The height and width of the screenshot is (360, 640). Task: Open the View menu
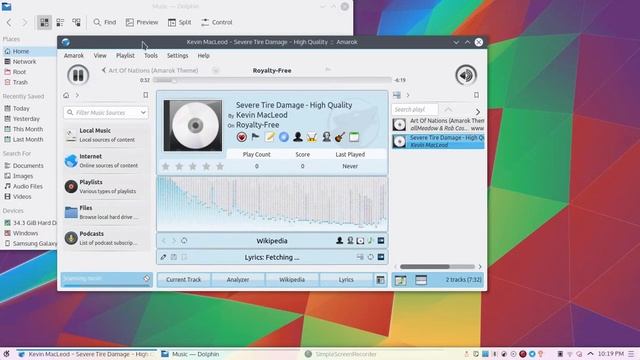click(100, 56)
